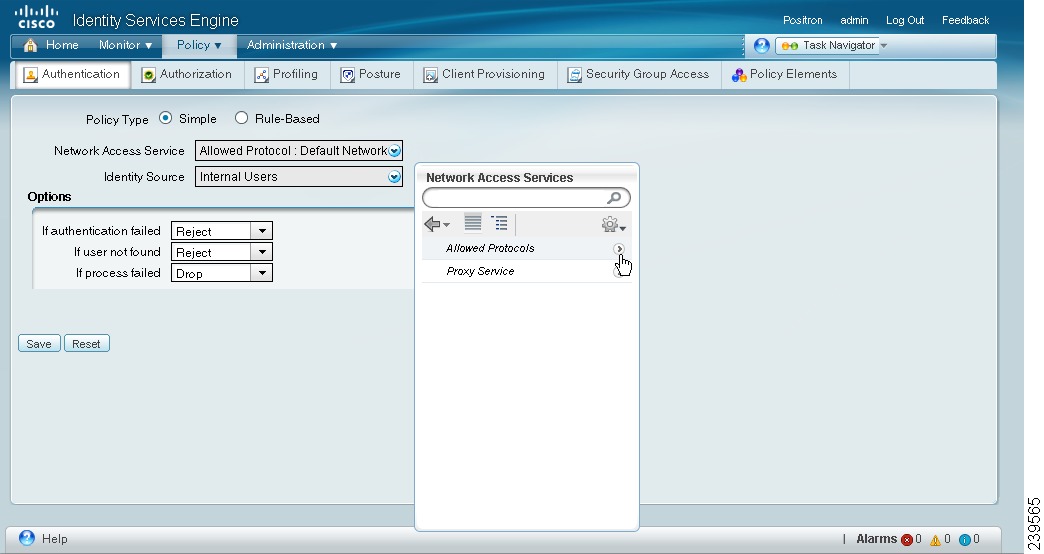Open the gear settings menu in popup
This screenshot has height=554, width=1044.
coord(613,224)
